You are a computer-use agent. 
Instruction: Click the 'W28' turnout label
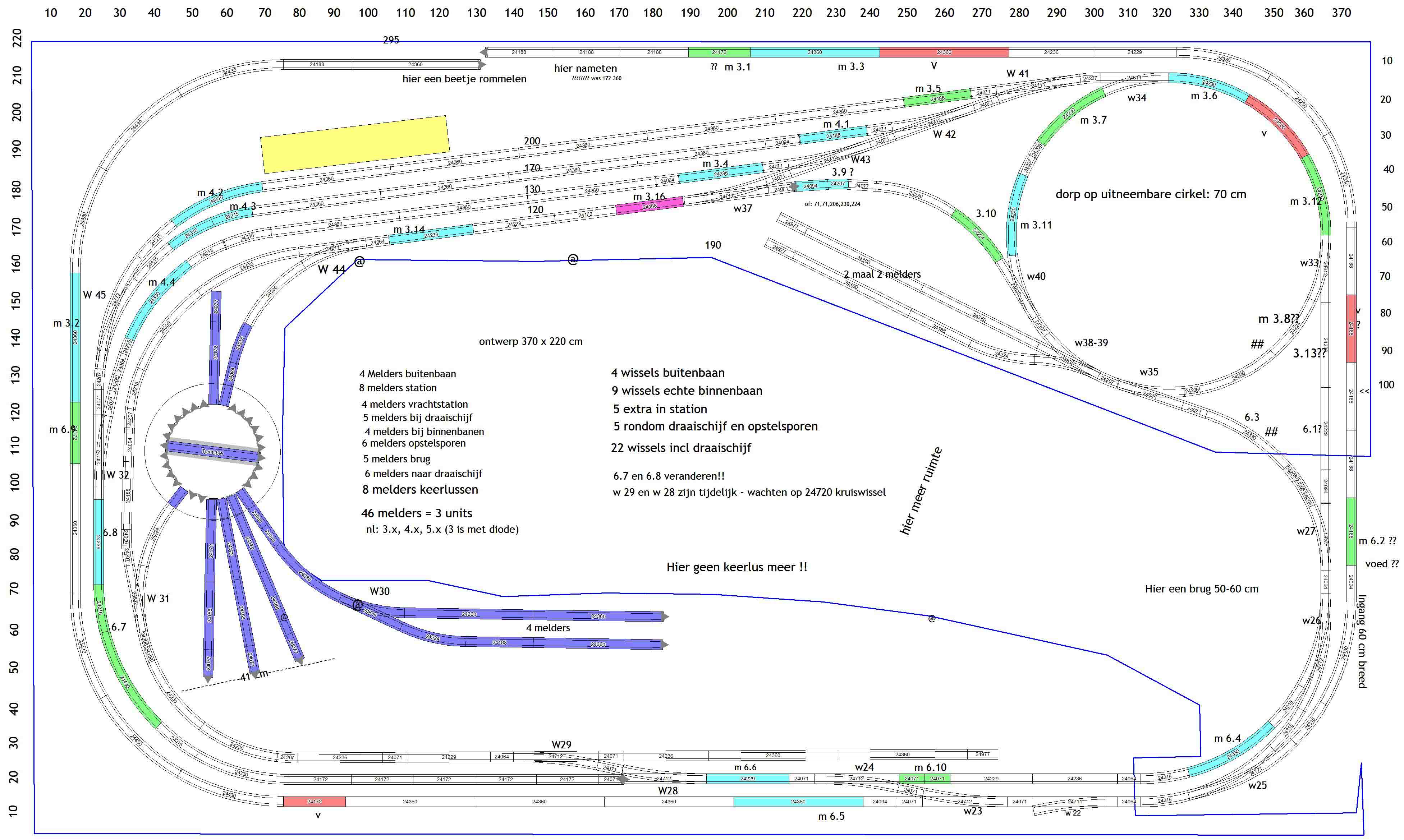[x=667, y=790]
